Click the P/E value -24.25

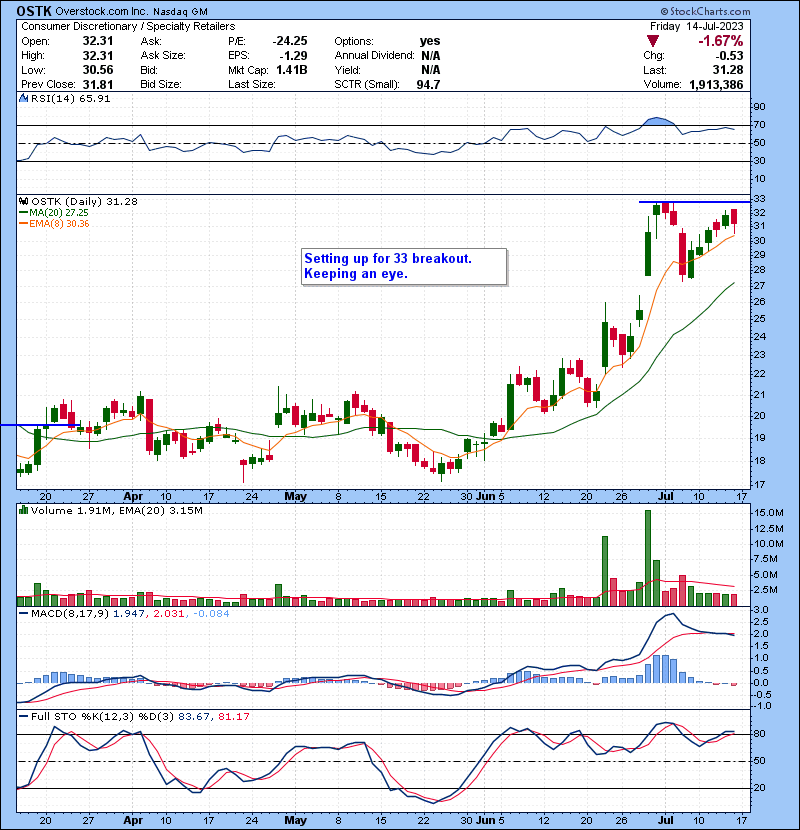pyautogui.click(x=290, y=41)
